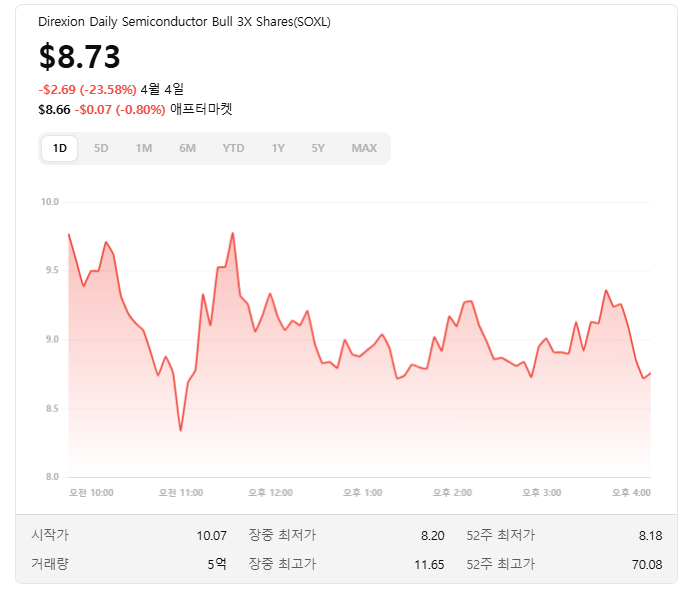The height and width of the screenshot is (589, 691).
Task: Click the 9.0 y-axis label
Action: click(x=52, y=339)
